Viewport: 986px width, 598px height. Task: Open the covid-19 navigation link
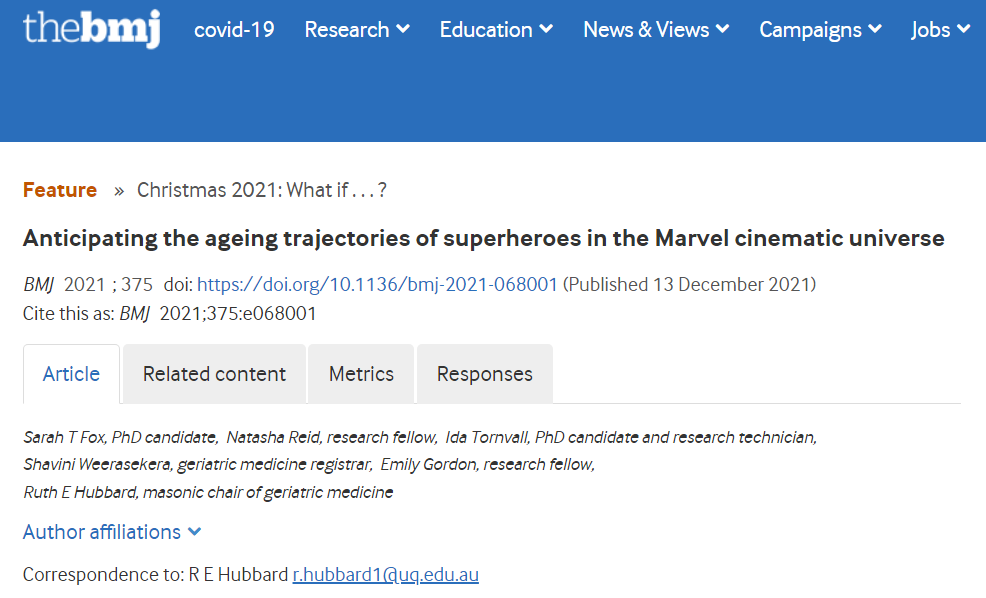234,30
